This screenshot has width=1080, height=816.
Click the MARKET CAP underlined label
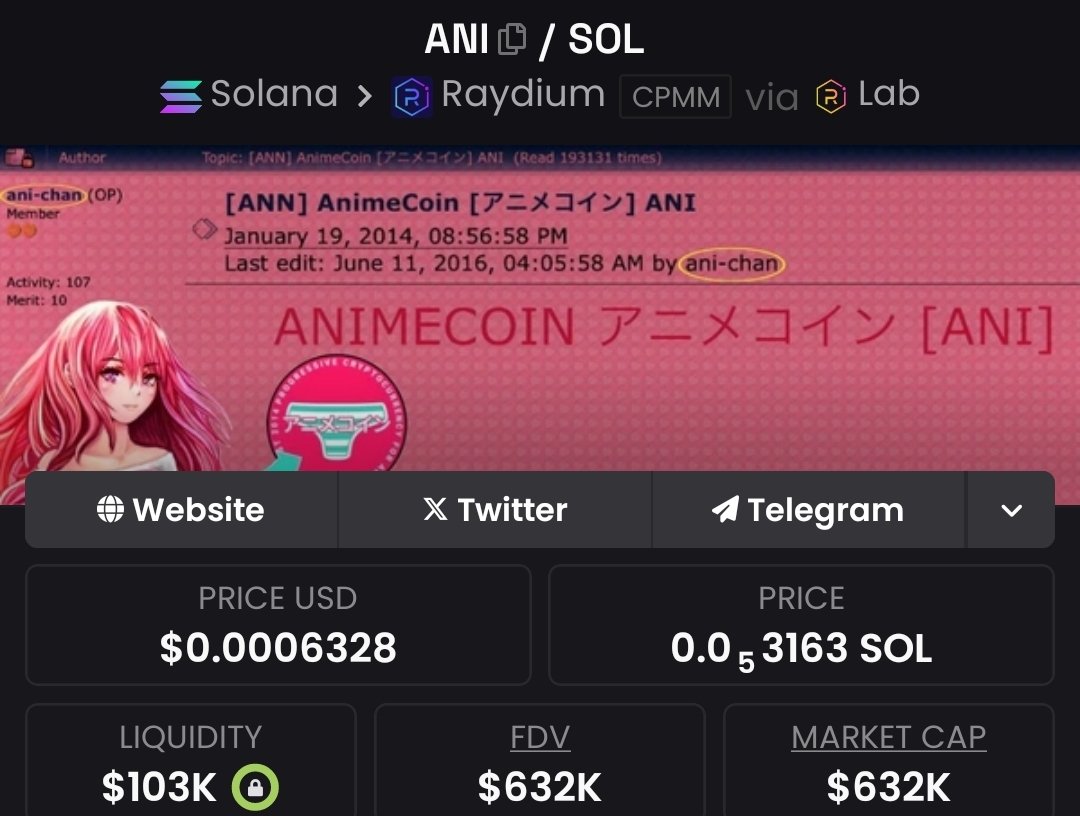(889, 737)
